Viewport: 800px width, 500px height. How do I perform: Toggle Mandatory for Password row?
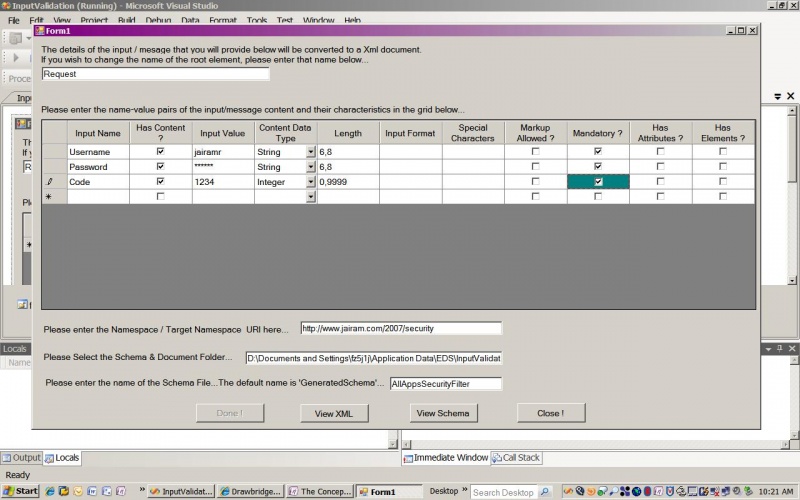click(x=598, y=166)
